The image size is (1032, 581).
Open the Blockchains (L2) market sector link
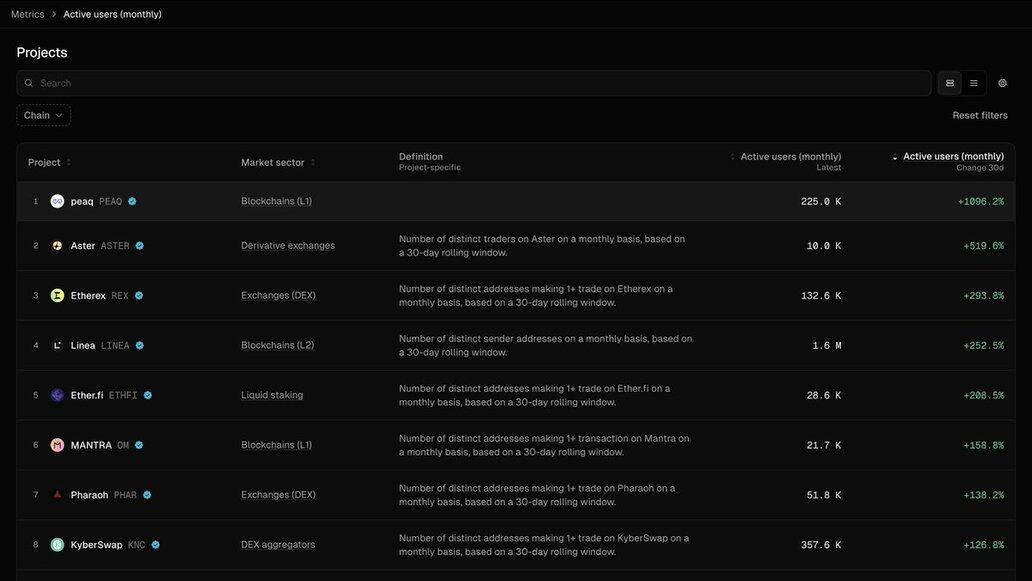tap(277, 346)
